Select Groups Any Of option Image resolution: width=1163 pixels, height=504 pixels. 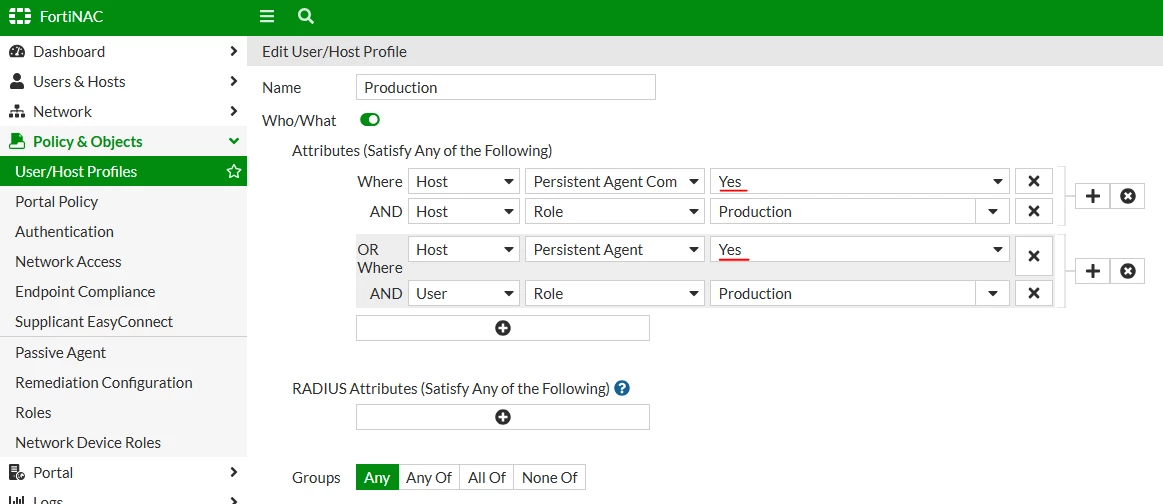click(429, 477)
